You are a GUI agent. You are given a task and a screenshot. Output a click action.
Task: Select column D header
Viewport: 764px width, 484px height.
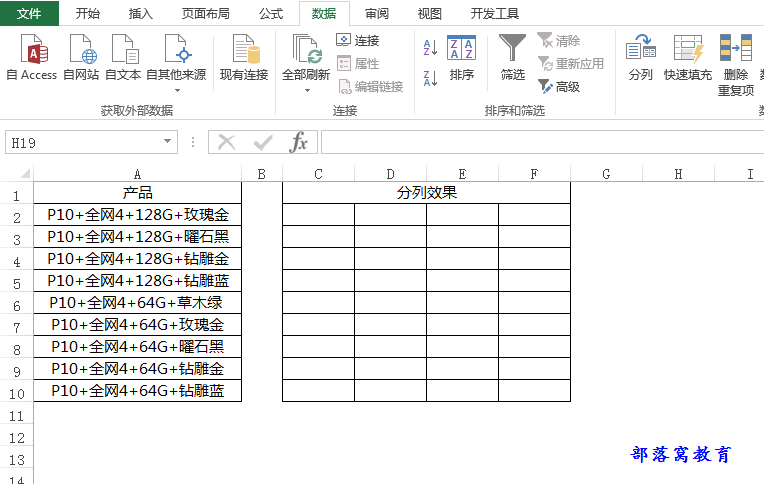pos(390,174)
